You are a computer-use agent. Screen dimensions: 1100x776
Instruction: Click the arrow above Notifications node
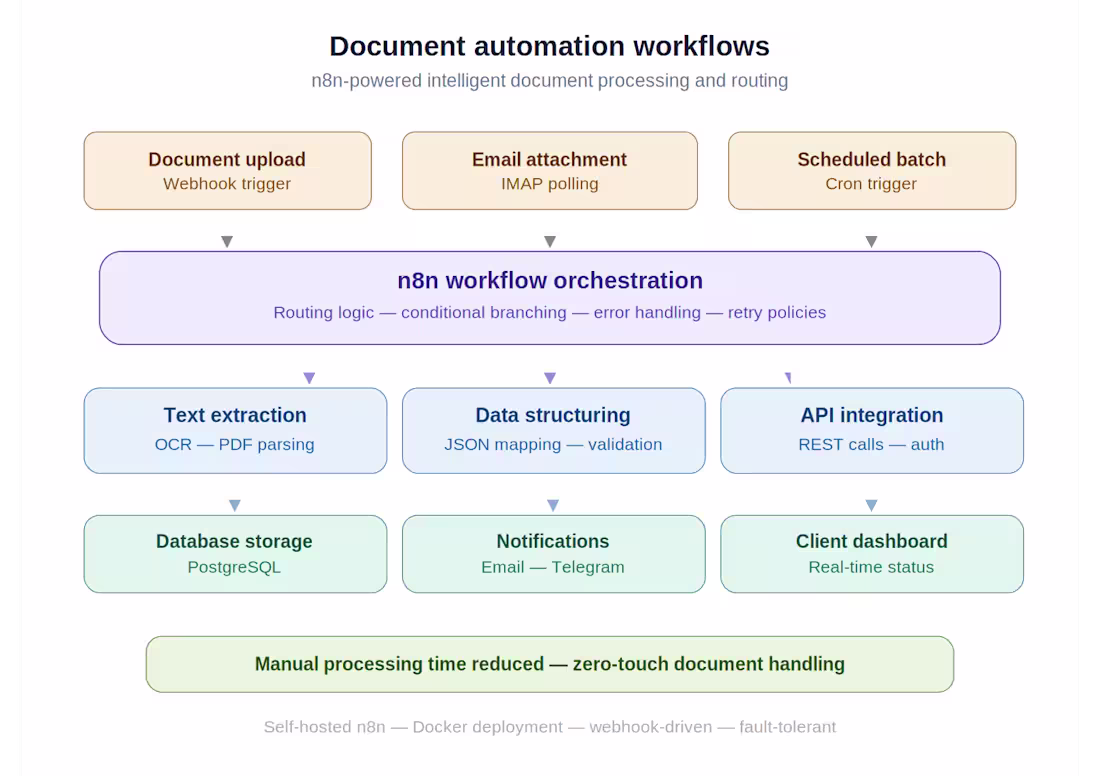[553, 504]
